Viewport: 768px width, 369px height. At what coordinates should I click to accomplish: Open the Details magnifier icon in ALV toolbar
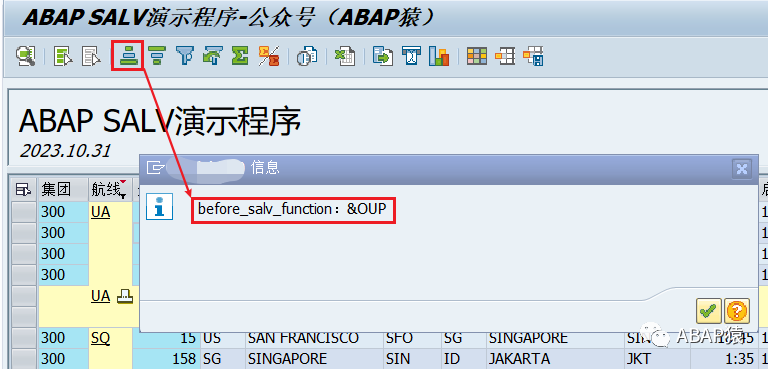(25, 56)
